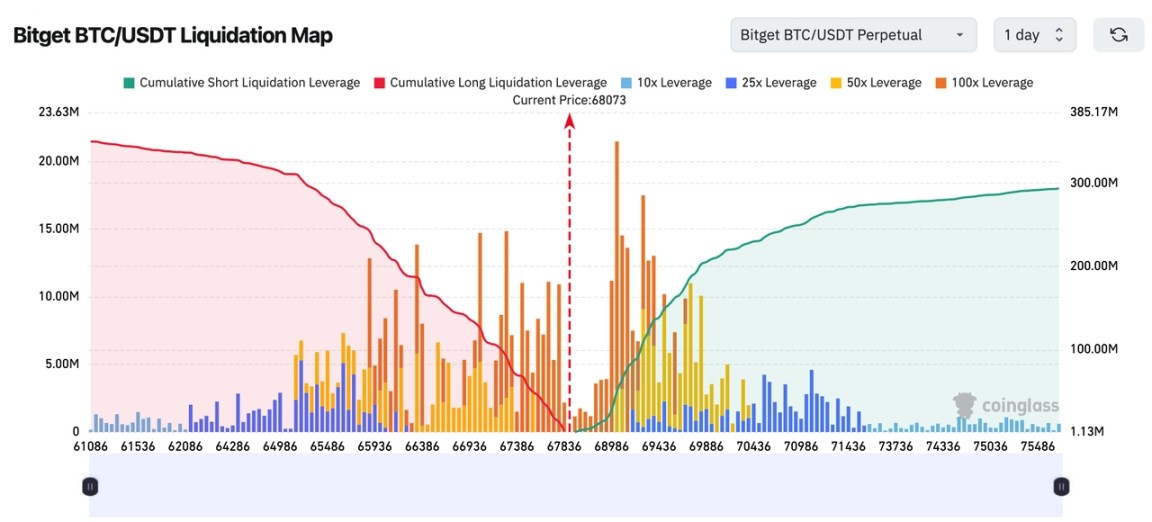
Task: Click the red dashed current price arrow
Action: click(570, 122)
